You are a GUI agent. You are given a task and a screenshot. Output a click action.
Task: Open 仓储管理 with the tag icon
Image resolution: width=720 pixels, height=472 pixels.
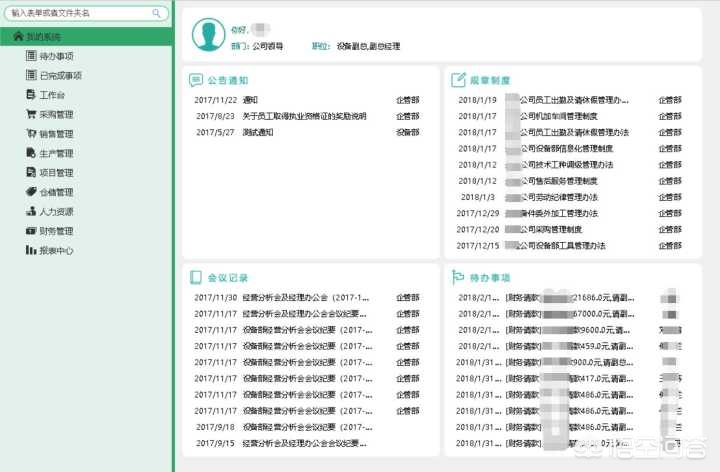tap(50, 192)
